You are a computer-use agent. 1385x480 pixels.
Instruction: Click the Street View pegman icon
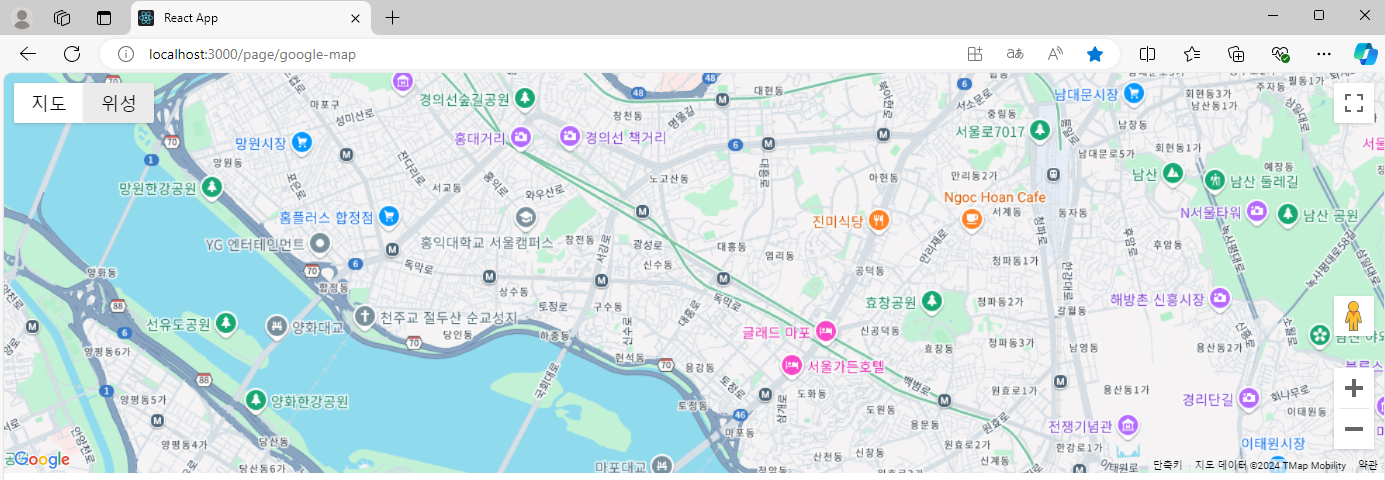(1354, 316)
